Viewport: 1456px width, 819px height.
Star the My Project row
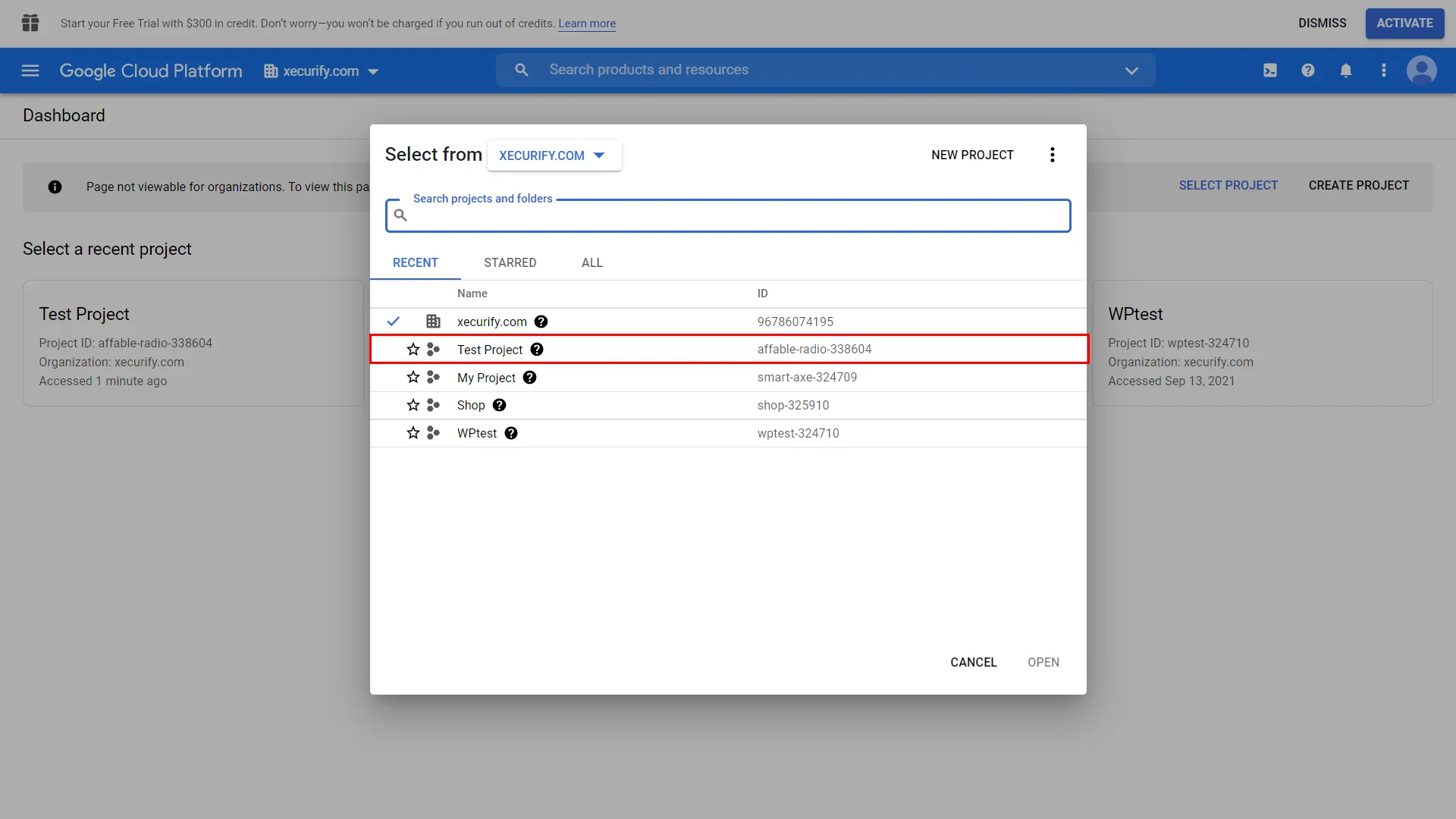pyautogui.click(x=413, y=377)
